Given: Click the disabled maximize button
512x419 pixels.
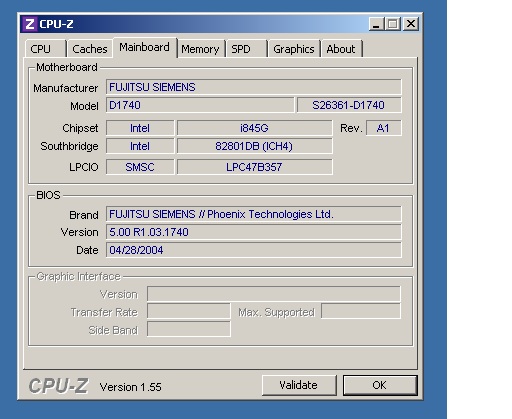Looking at the screenshot, I should coord(393,24).
